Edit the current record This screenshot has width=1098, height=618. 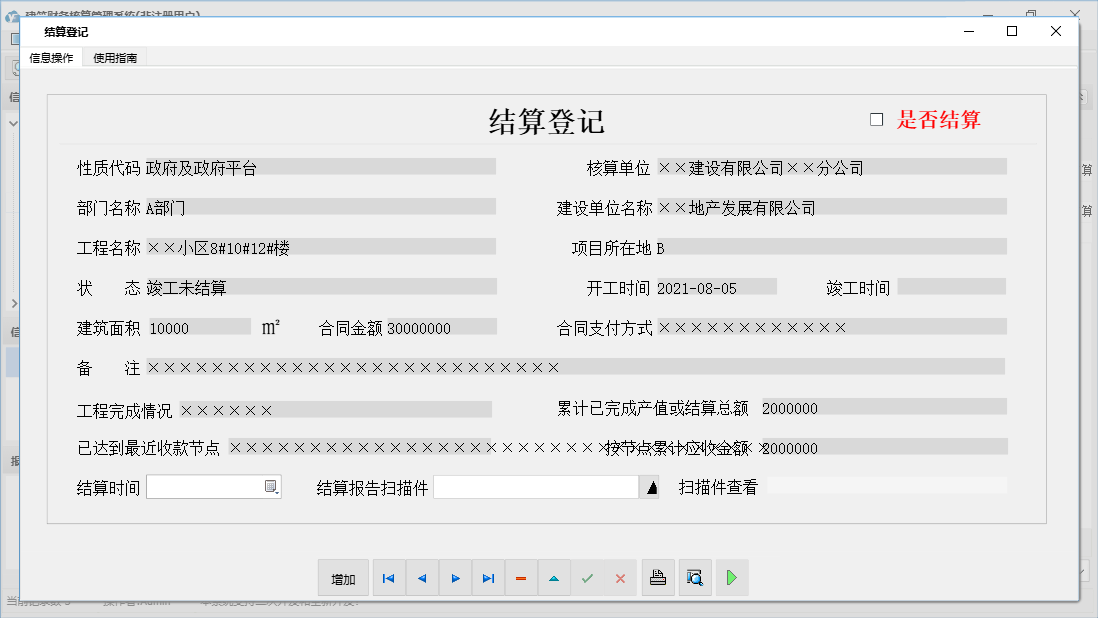[x=554, y=578]
